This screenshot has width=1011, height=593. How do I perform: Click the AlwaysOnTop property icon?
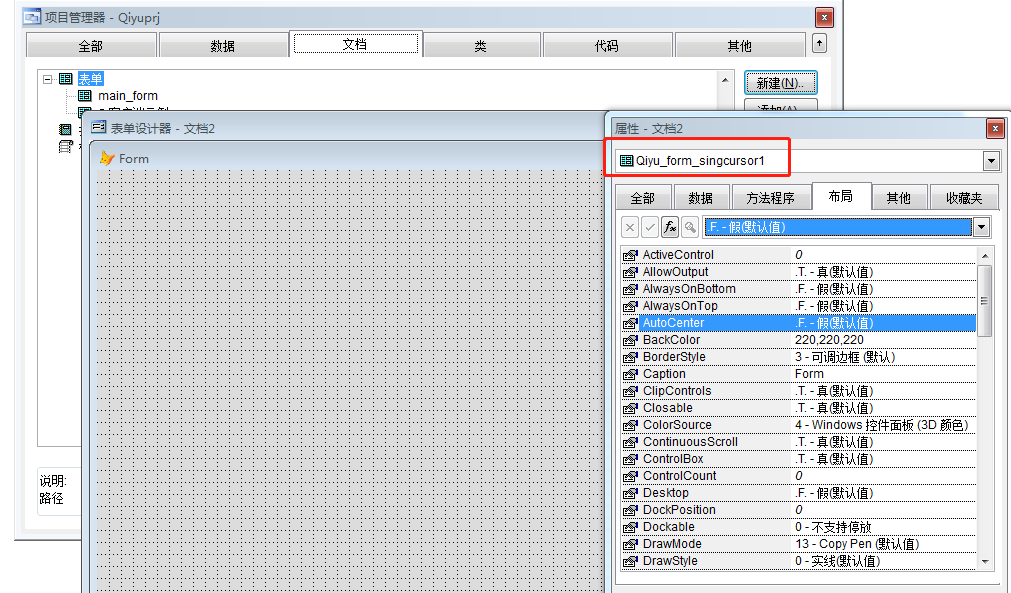point(630,306)
